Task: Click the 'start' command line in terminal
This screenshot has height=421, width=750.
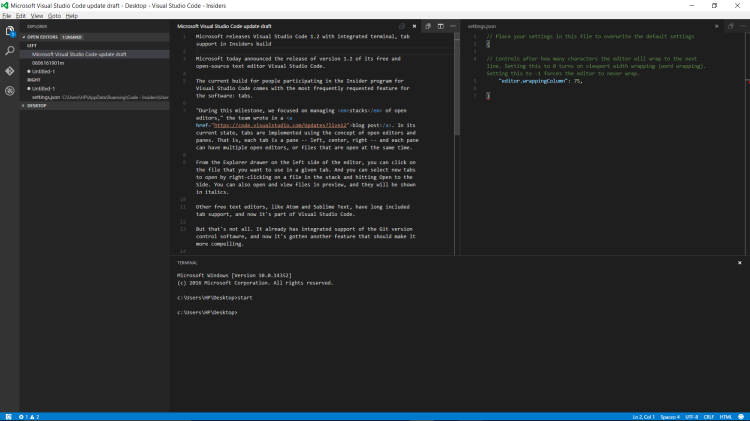Action: pyautogui.click(x=214, y=298)
